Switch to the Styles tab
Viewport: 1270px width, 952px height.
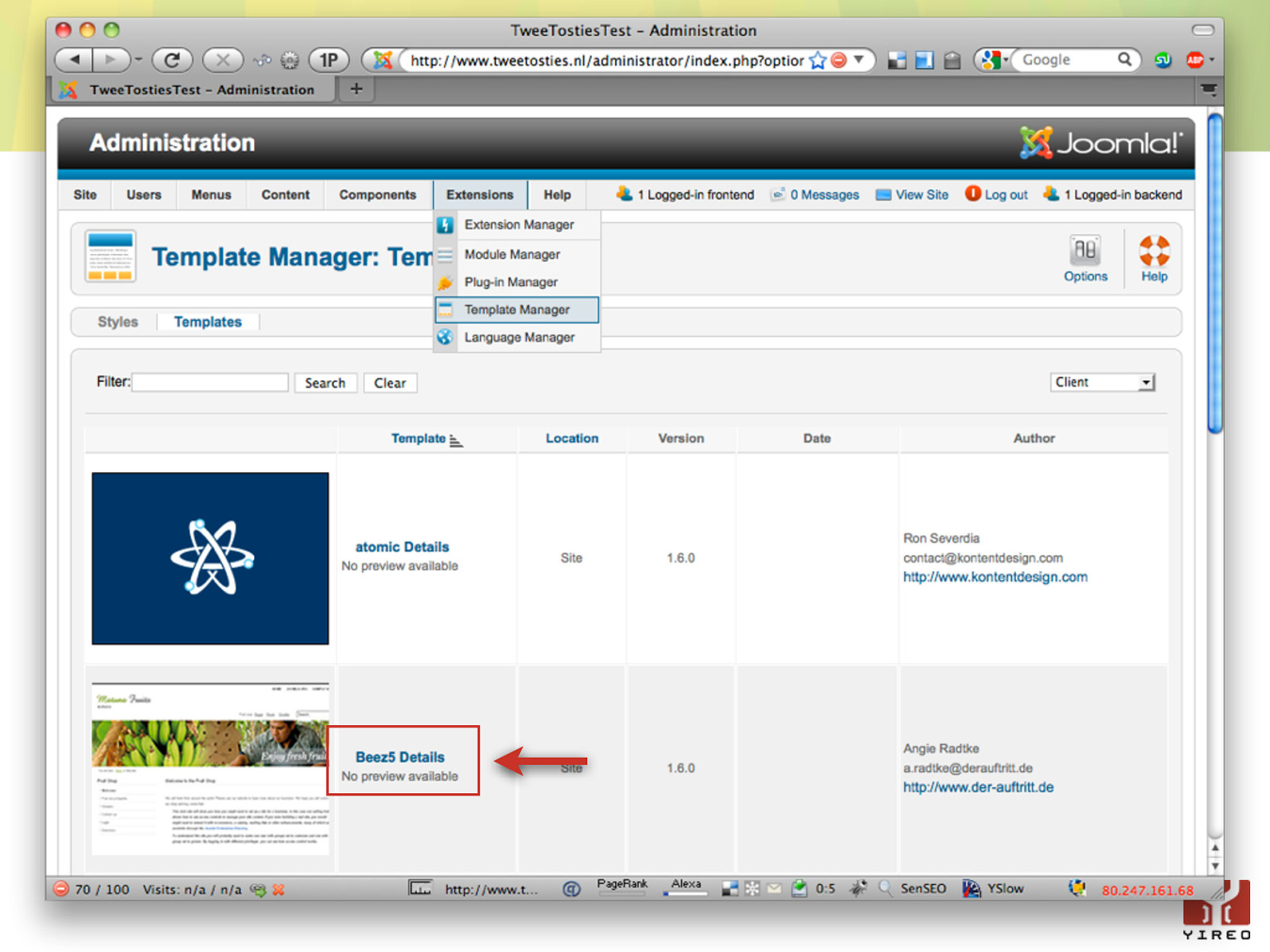[117, 322]
